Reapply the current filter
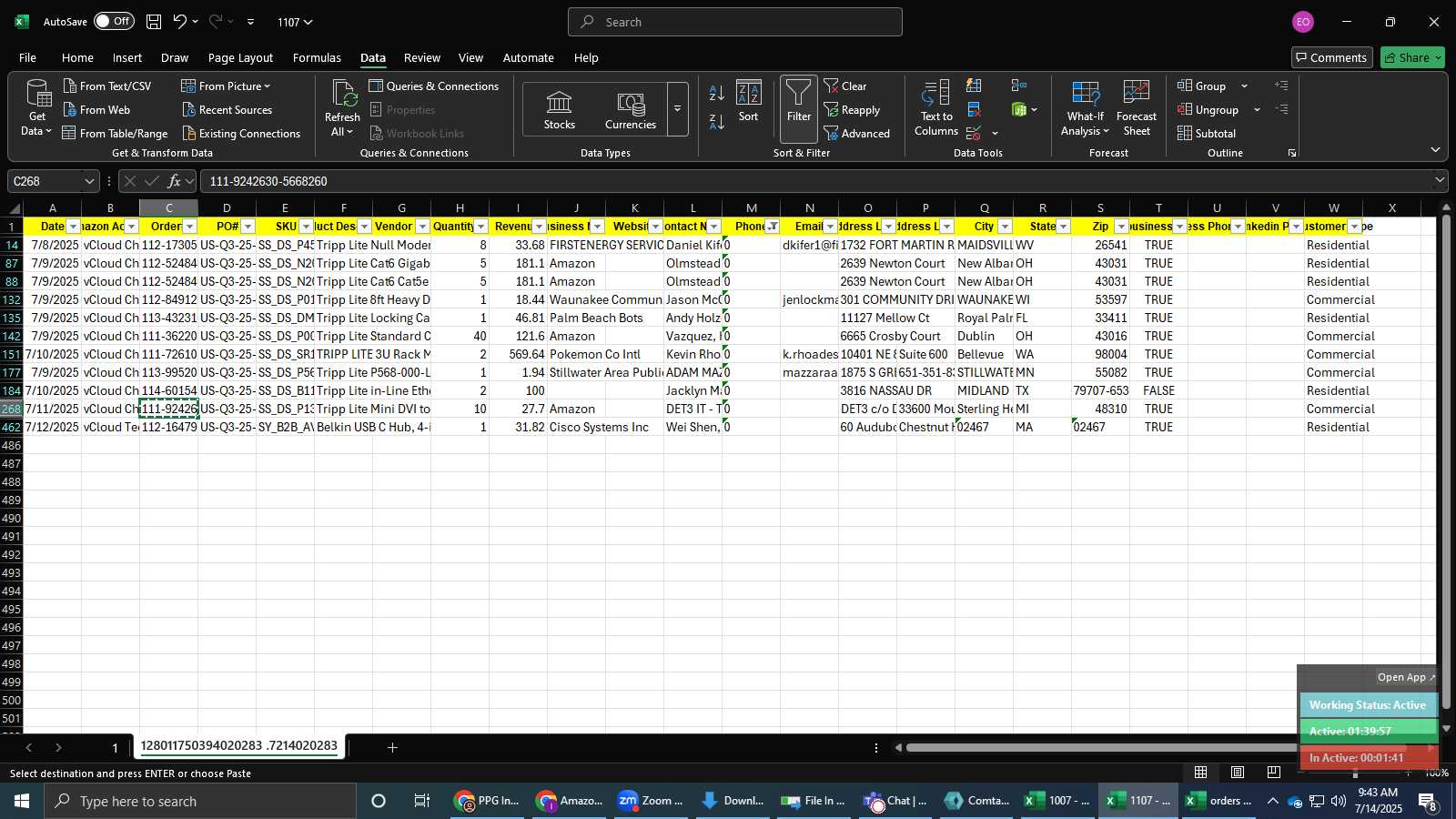This screenshot has height=819, width=1456. tap(853, 109)
